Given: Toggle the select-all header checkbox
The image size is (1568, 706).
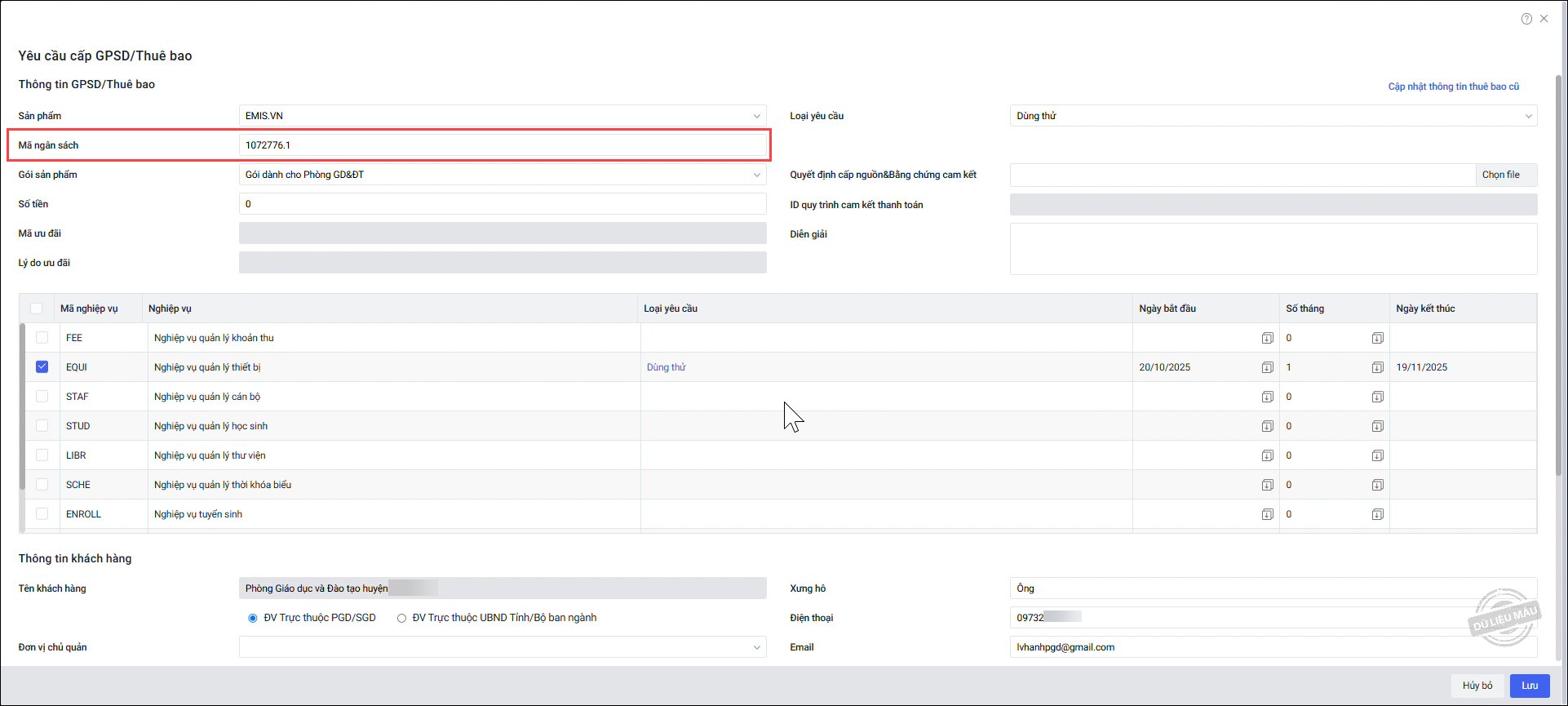Looking at the screenshot, I should [37, 309].
